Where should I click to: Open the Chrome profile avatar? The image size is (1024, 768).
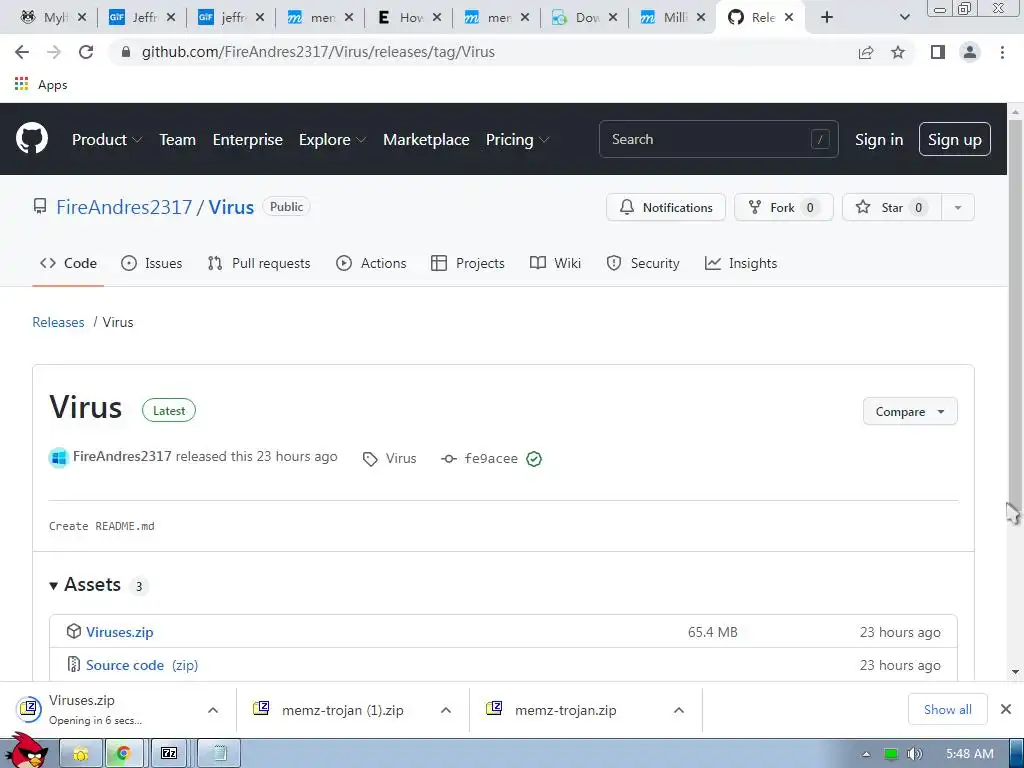pyautogui.click(x=970, y=52)
